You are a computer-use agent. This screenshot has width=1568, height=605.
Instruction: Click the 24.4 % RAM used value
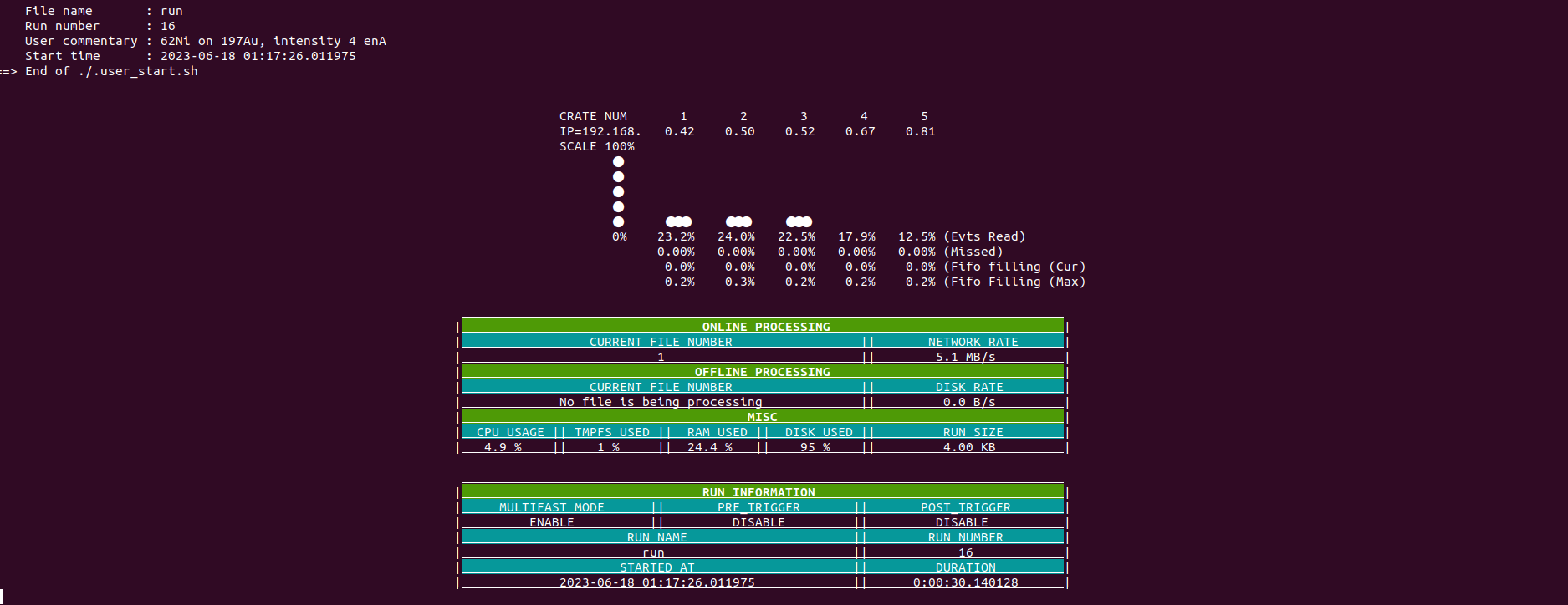[x=709, y=447]
